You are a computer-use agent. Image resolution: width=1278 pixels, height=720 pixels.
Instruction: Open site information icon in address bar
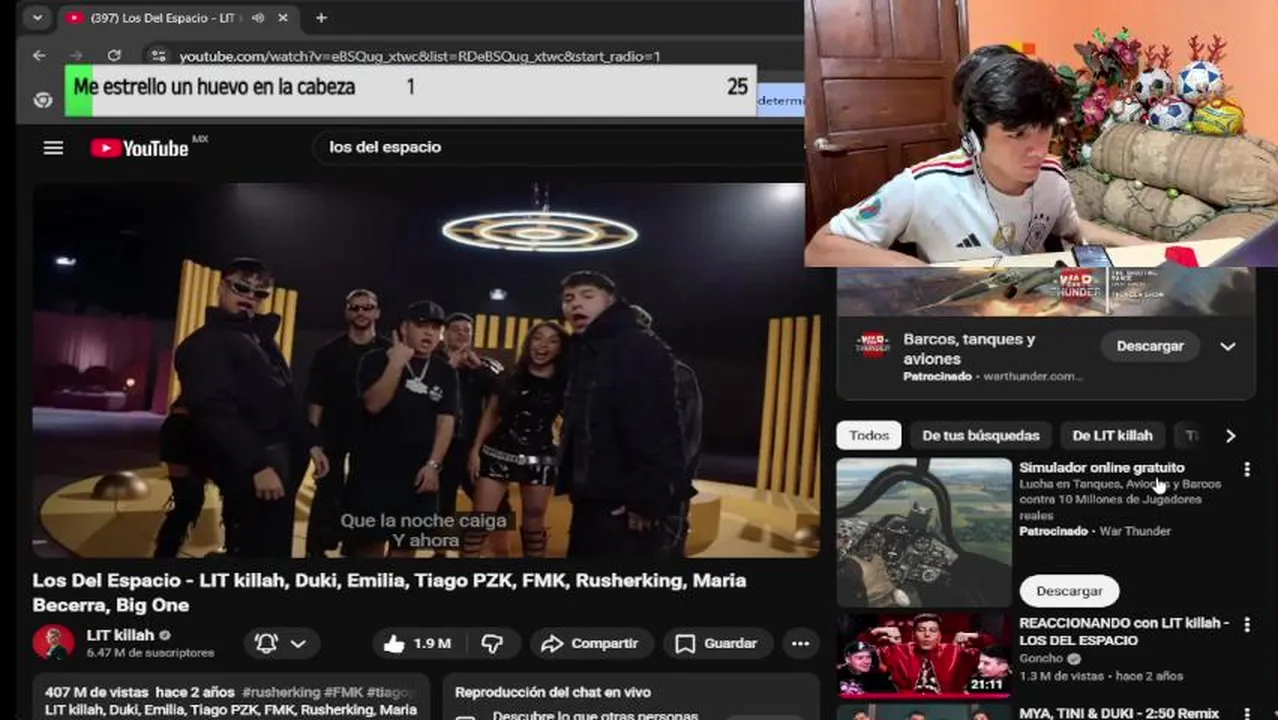click(x=157, y=56)
